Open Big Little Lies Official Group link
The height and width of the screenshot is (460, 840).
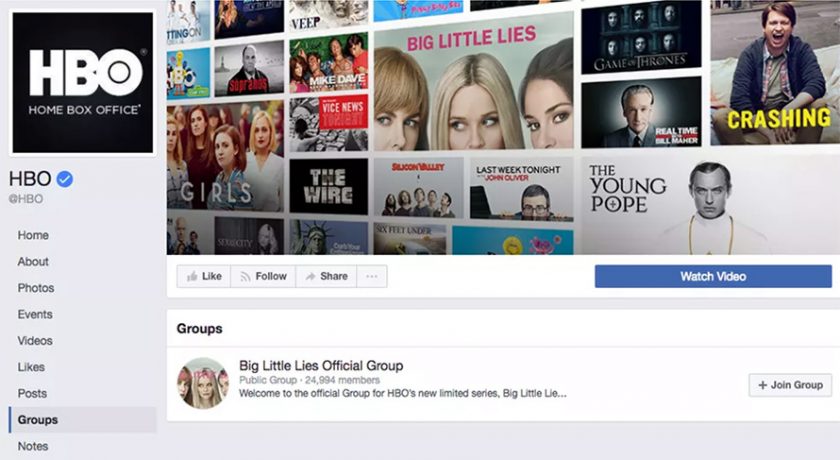[321, 366]
